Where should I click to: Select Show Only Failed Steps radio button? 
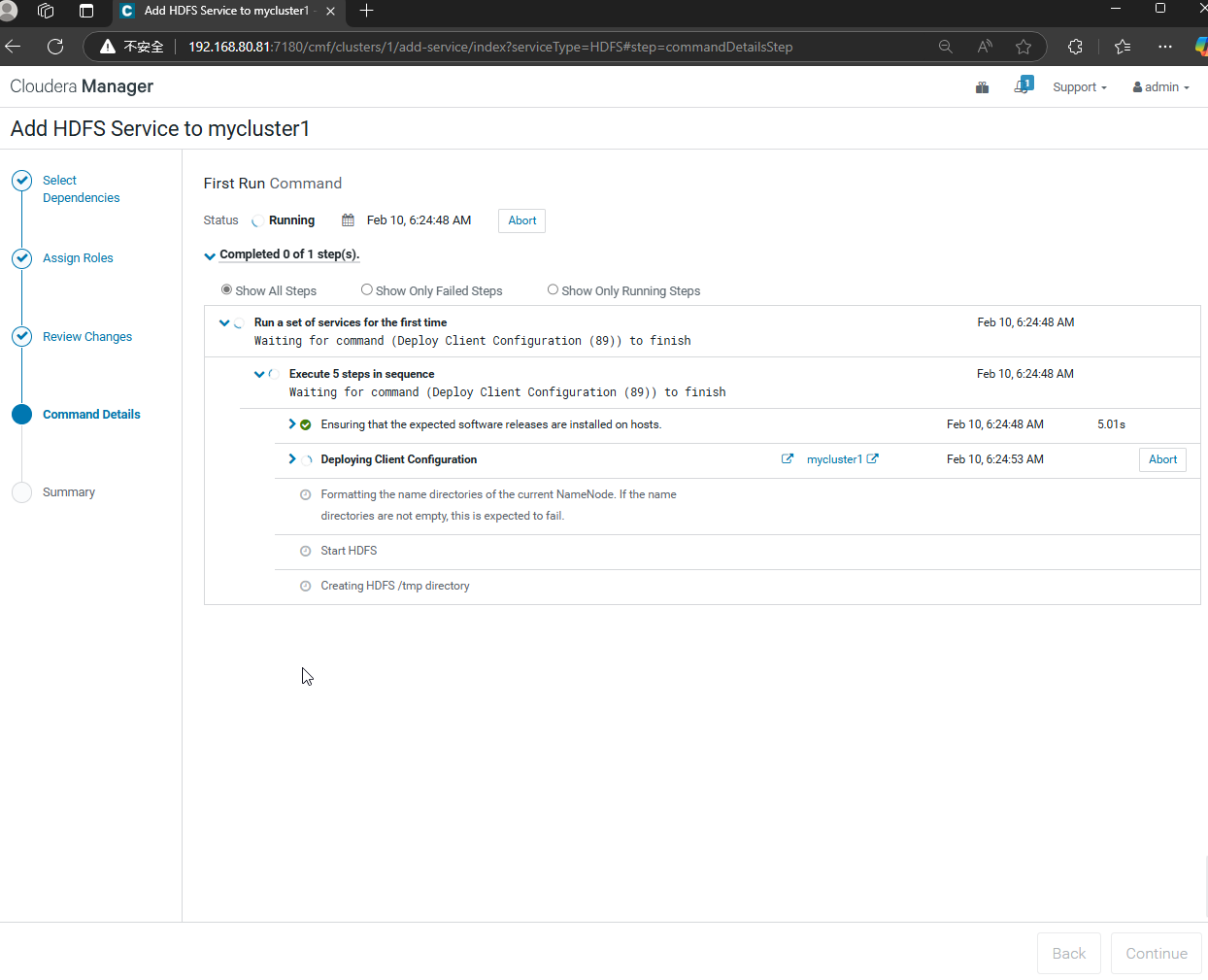click(367, 289)
